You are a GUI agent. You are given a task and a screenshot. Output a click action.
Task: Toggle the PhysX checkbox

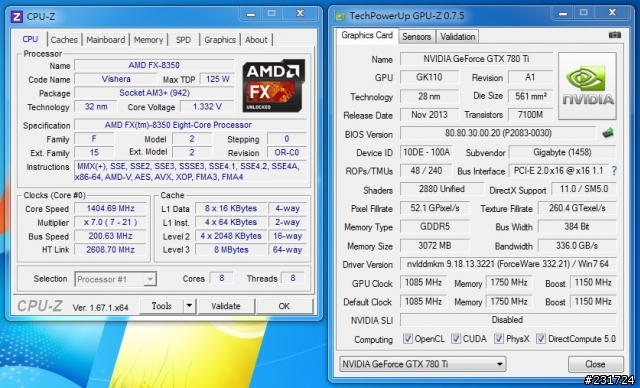click(499, 339)
